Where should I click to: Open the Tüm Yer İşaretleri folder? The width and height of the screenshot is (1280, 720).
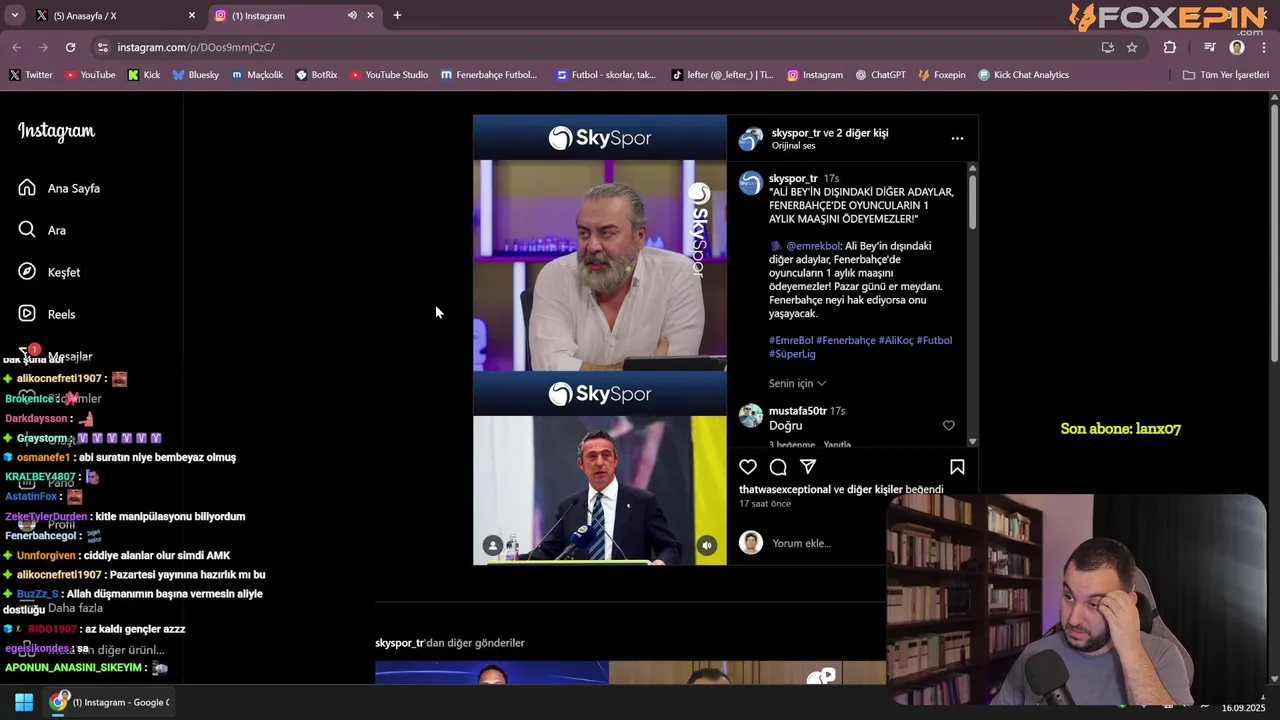(x=1226, y=75)
